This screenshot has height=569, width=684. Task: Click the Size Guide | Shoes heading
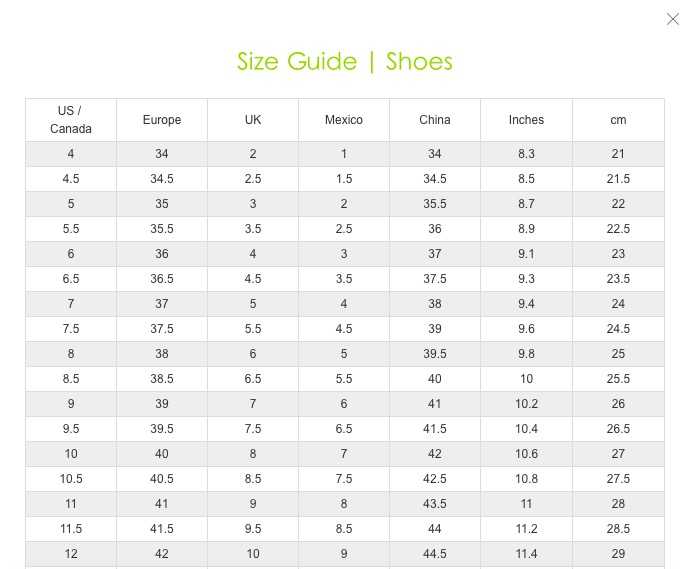point(344,62)
